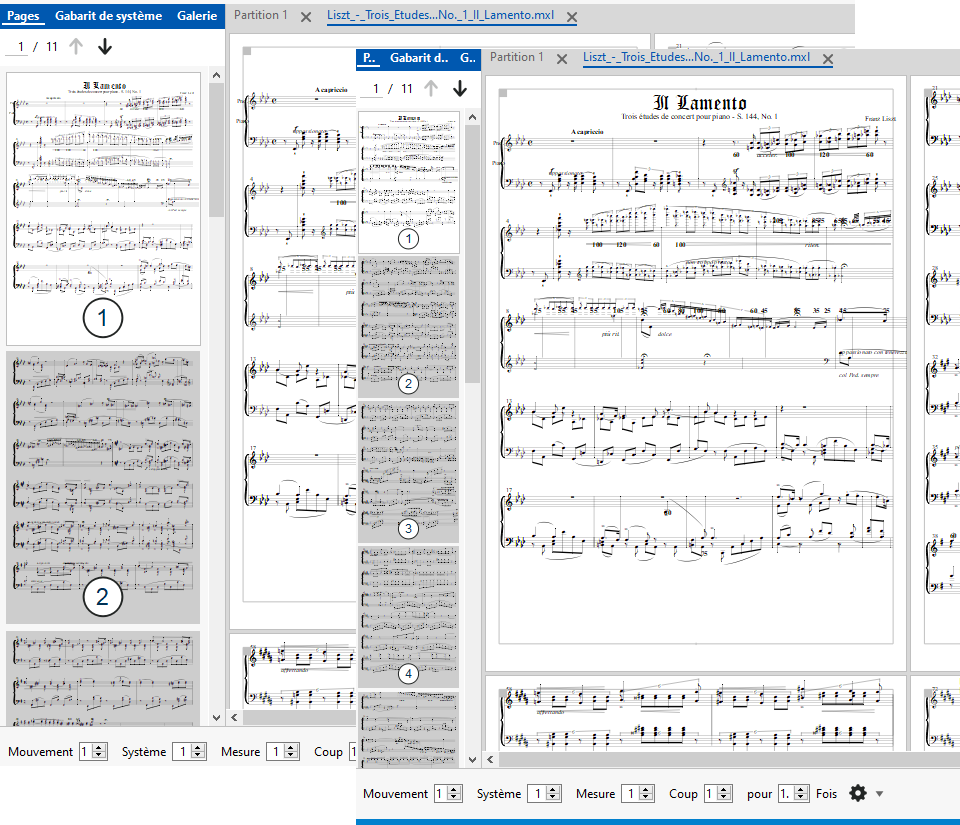This screenshot has width=960, height=825.
Task: Open the Galerie tab in the back window
Action: [197, 15]
